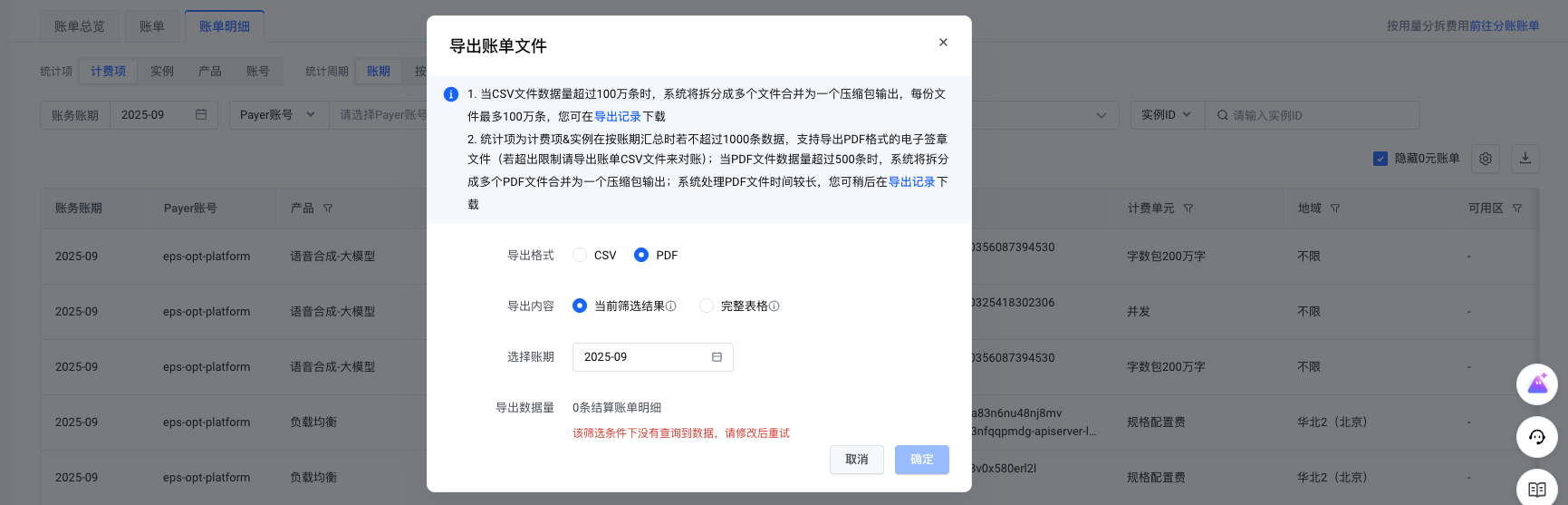Open the documentation book icon
This screenshot has height=505, width=1568.
click(1537, 489)
